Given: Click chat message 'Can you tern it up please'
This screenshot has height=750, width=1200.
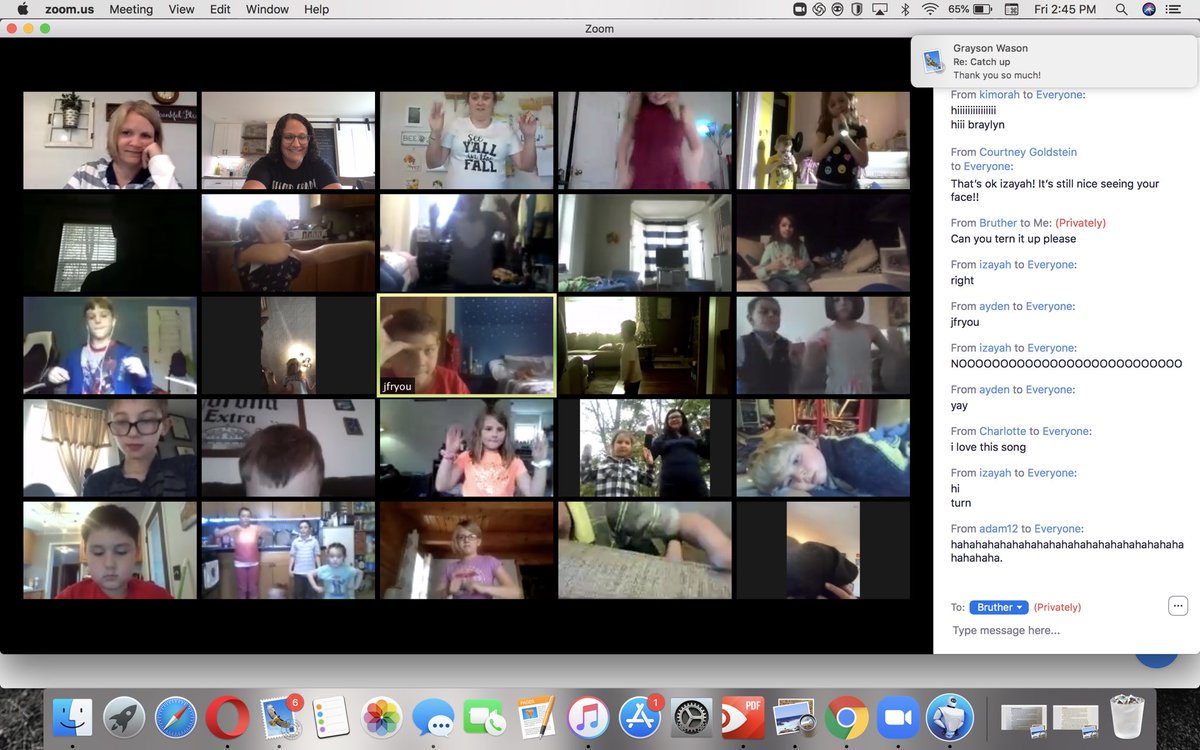Looking at the screenshot, I should (x=1013, y=239).
